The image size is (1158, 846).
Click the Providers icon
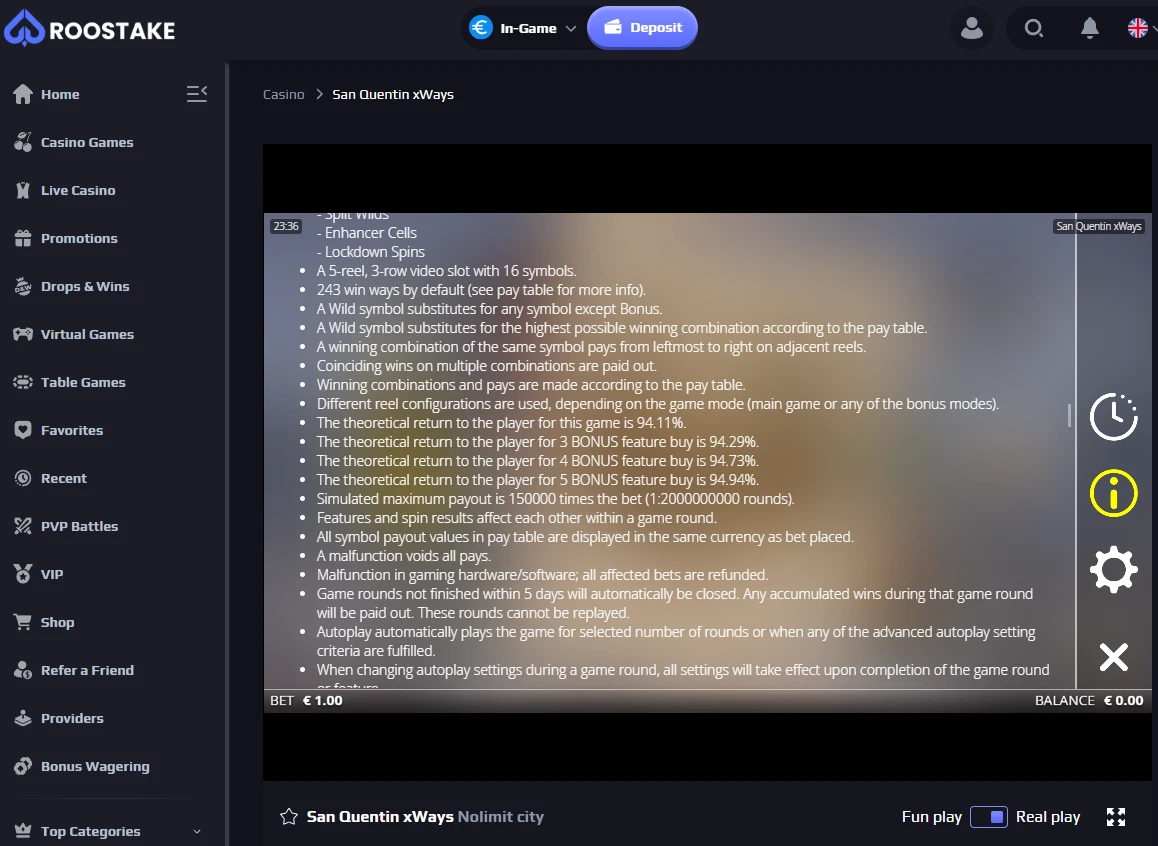tap(23, 718)
